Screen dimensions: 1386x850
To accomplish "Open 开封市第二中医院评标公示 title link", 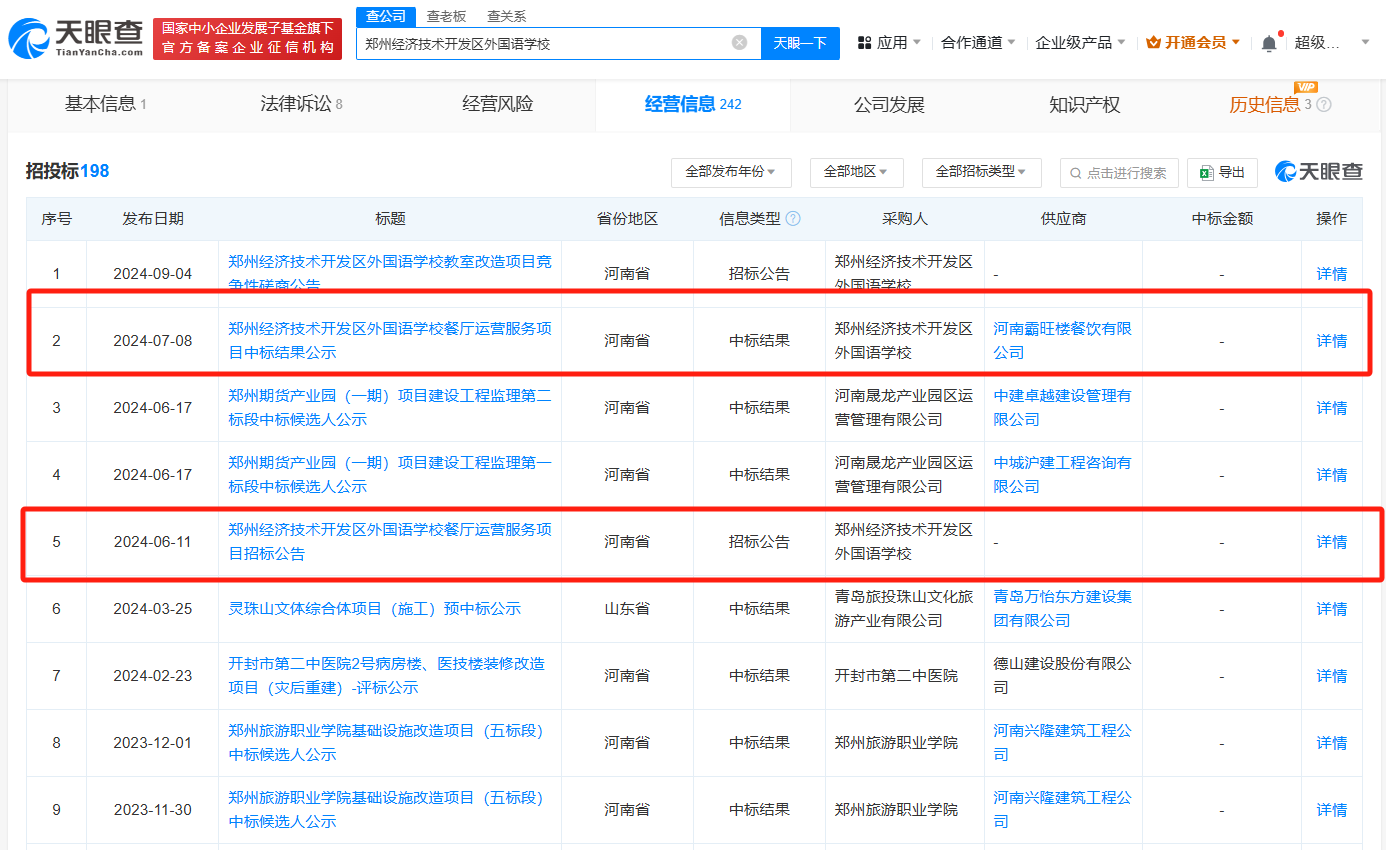I will click(x=386, y=675).
